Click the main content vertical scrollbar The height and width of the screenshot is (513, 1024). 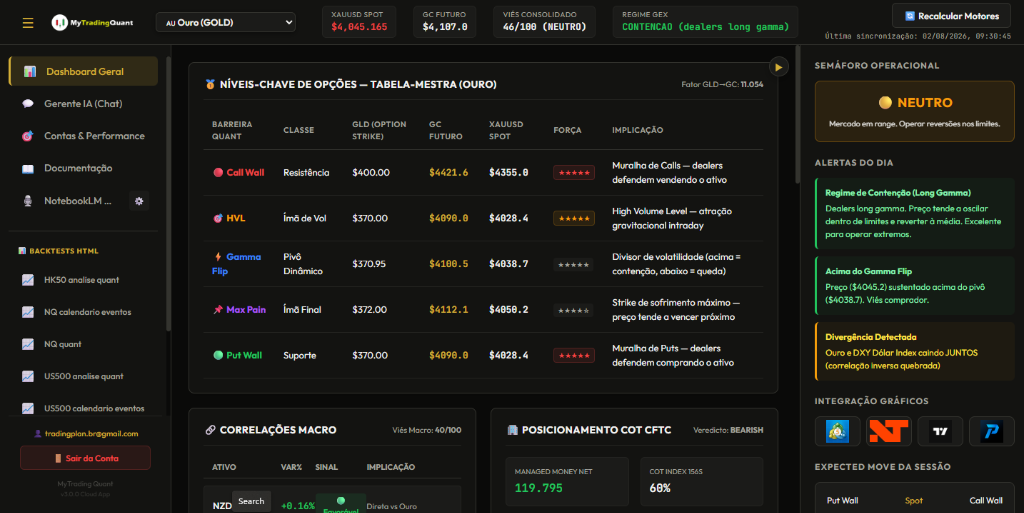click(x=797, y=114)
